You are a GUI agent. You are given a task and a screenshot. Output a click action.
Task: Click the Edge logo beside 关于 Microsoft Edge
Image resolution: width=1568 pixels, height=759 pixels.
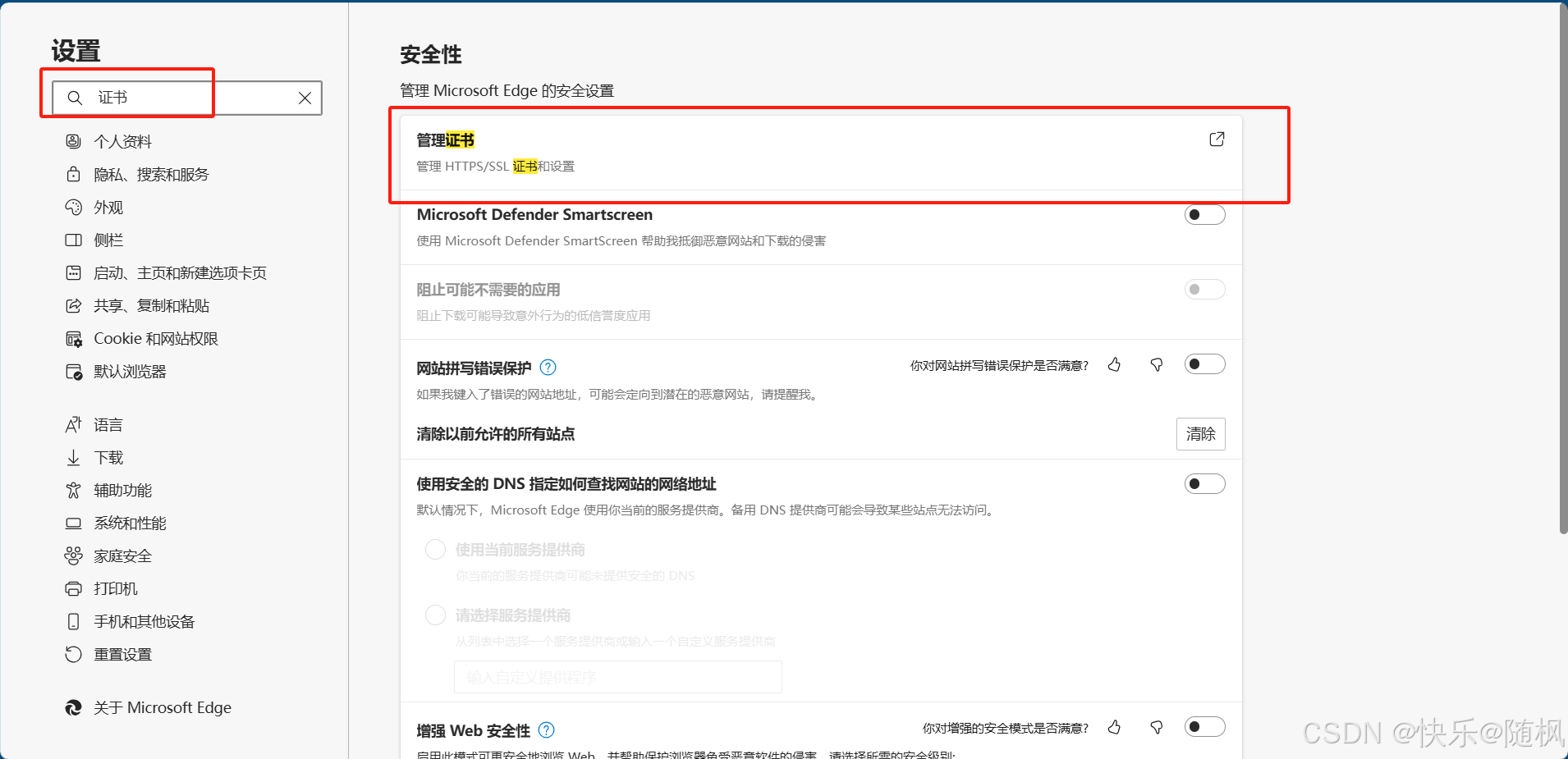73,708
